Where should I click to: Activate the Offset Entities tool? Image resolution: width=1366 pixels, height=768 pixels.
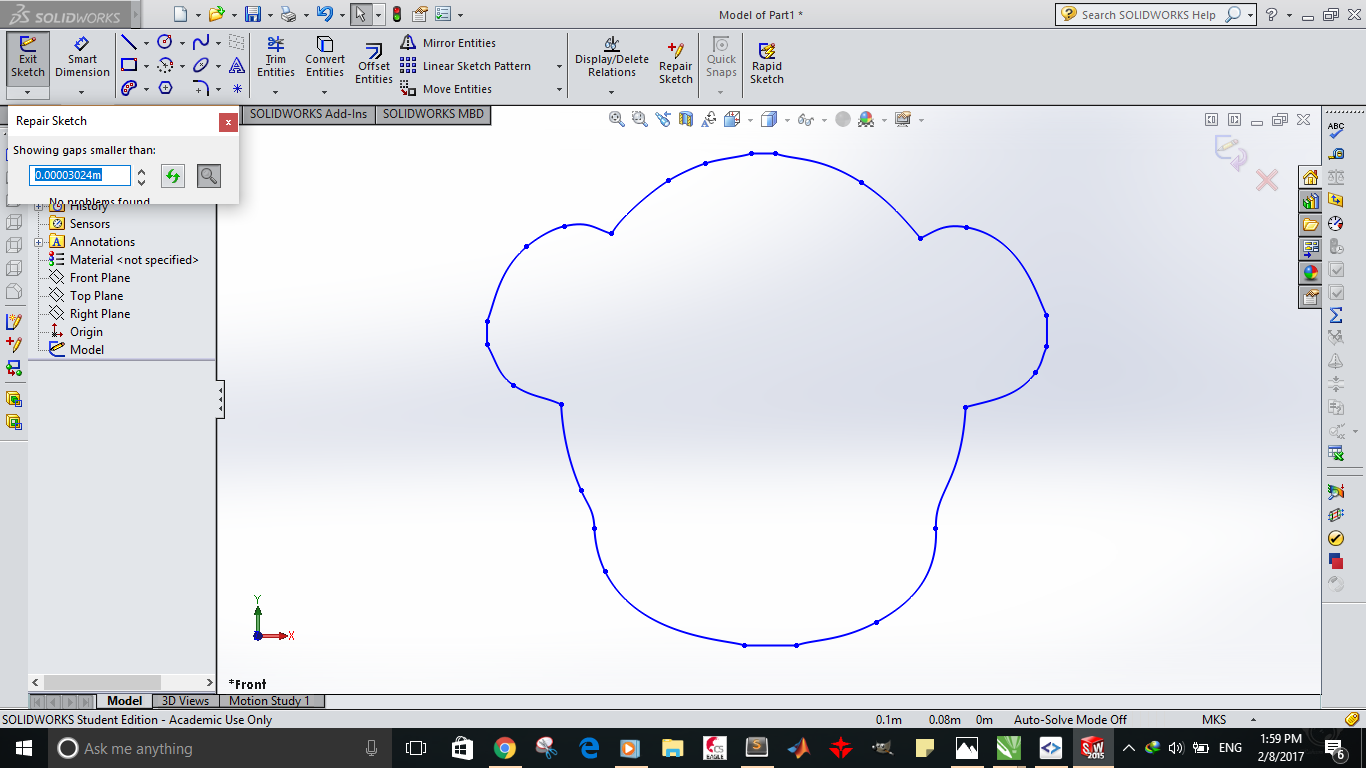tap(374, 64)
